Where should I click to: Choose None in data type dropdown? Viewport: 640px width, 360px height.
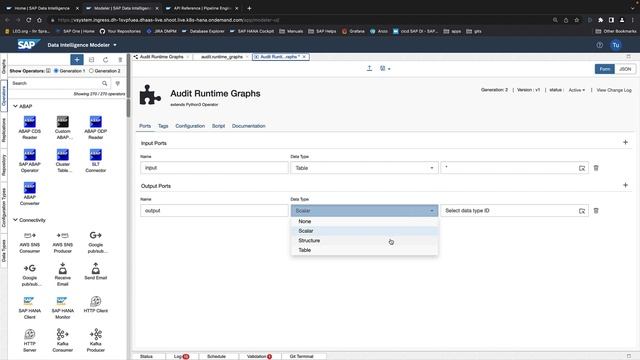[x=364, y=221]
